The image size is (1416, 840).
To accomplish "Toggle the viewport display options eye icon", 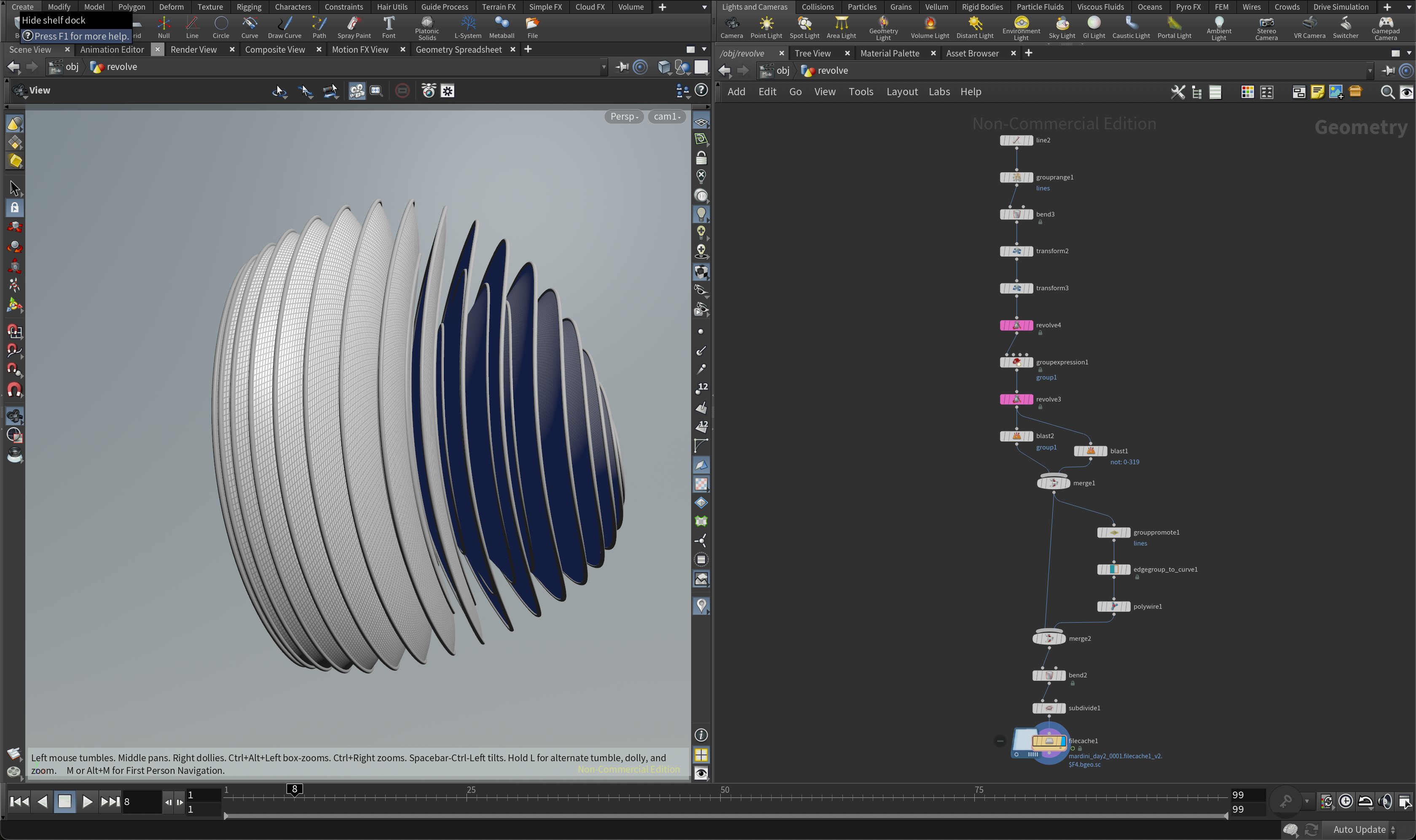I will tap(701, 773).
